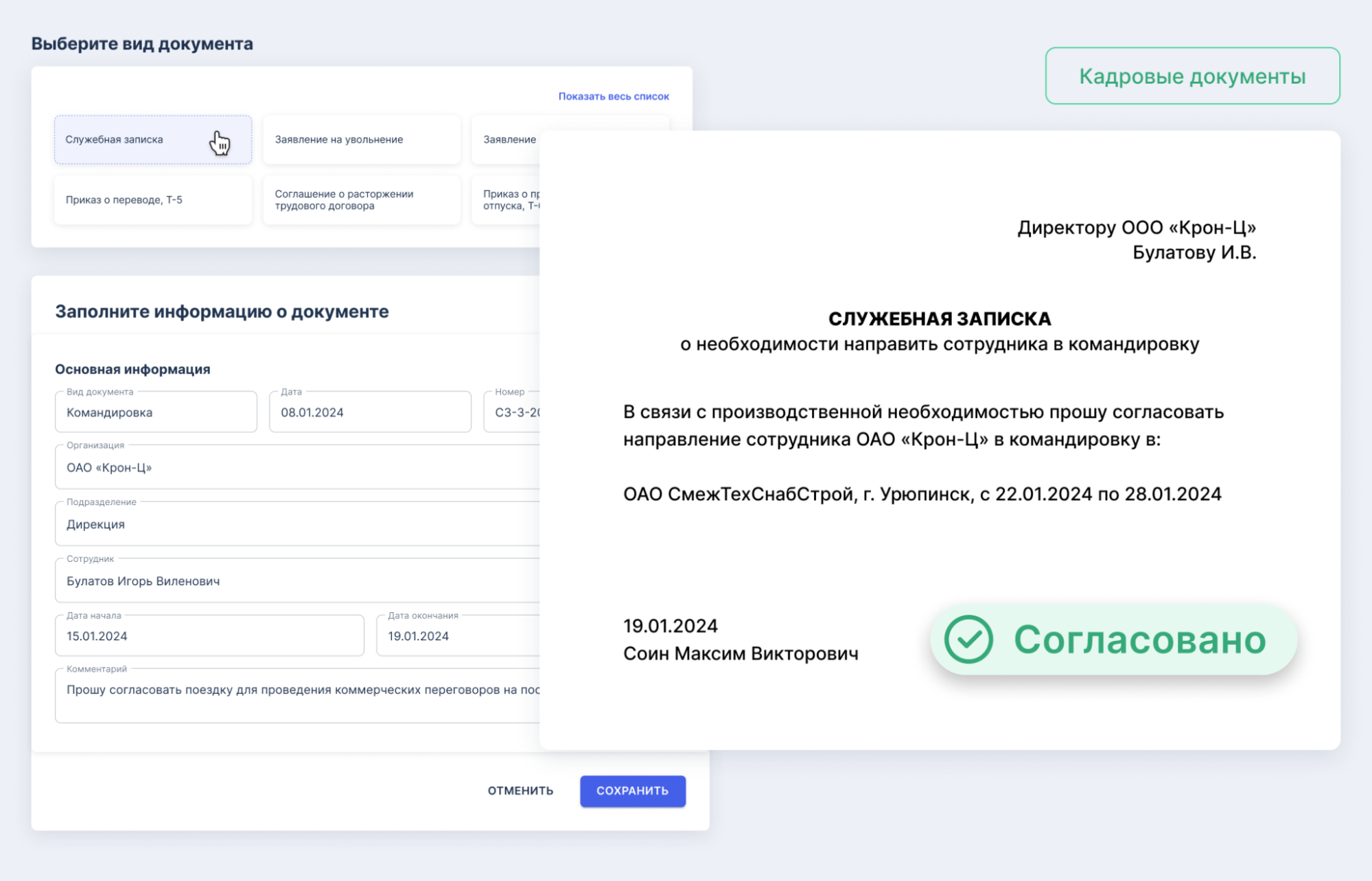The width and height of the screenshot is (1372, 881).
Task: Select Соглашение о расторжении трудового договора
Action: tap(361, 200)
